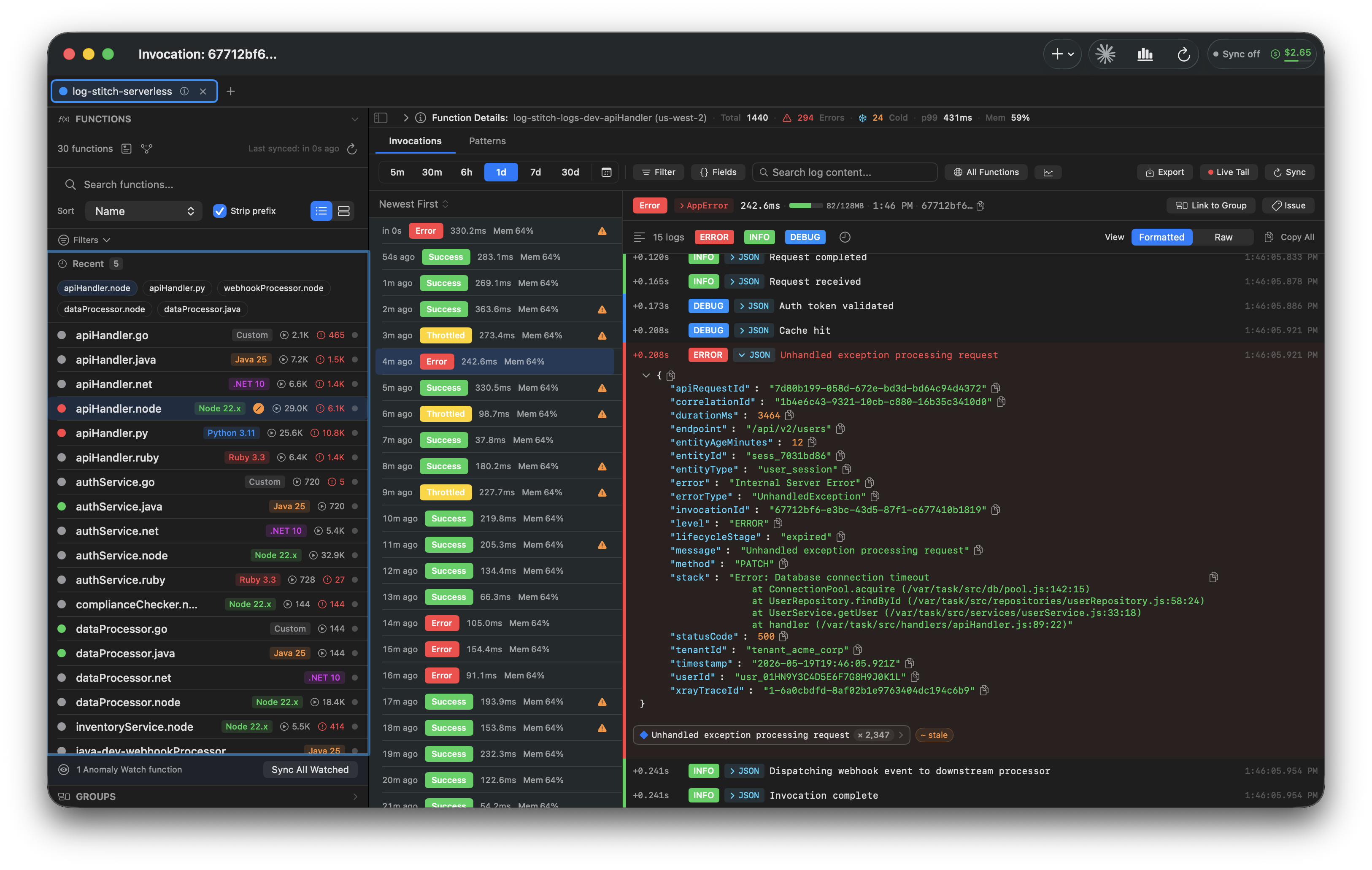The image size is (1372, 870).
Task: Toggle the INFO log level filter
Action: 759,237
